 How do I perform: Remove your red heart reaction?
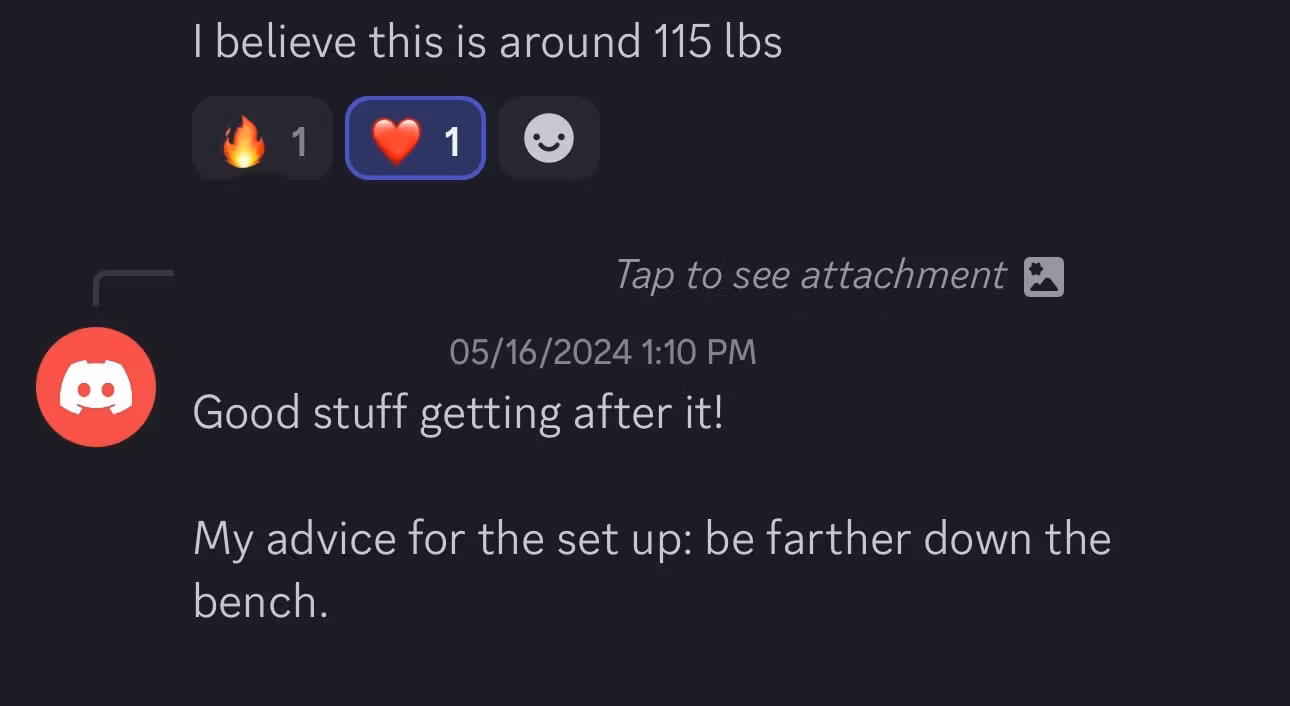pos(415,139)
